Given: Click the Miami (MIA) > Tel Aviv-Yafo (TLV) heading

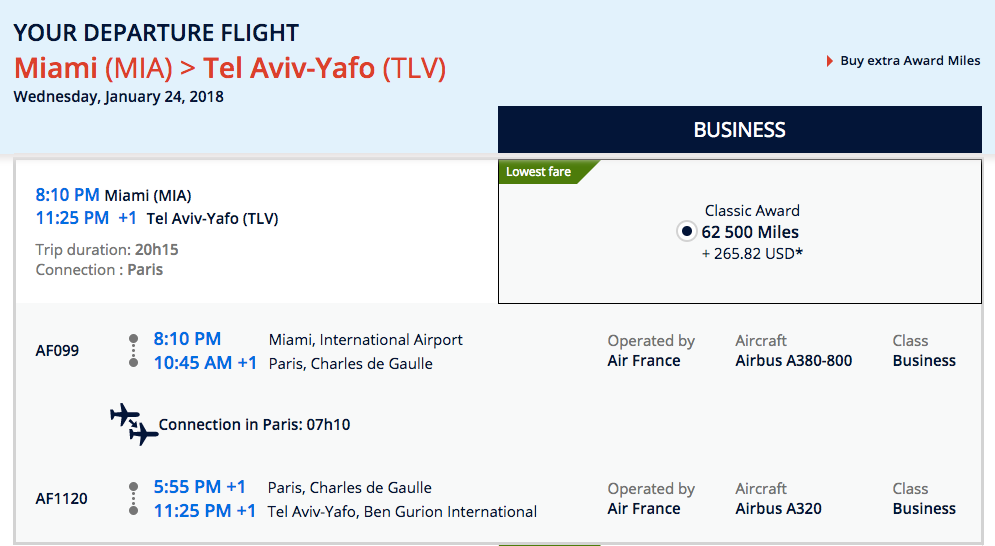Looking at the screenshot, I should pos(230,69).
